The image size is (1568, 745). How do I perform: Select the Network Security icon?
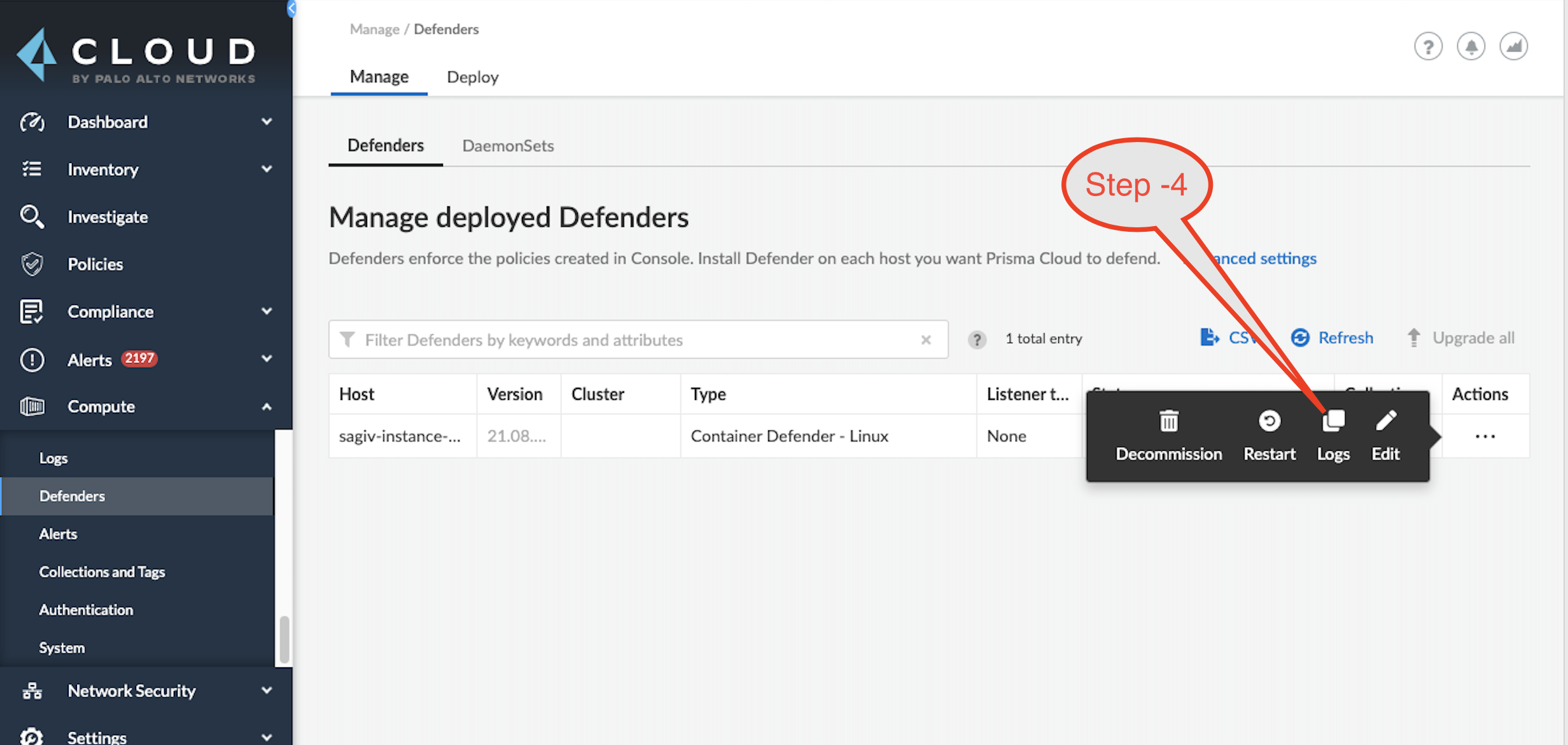click(x=32, y=690)
